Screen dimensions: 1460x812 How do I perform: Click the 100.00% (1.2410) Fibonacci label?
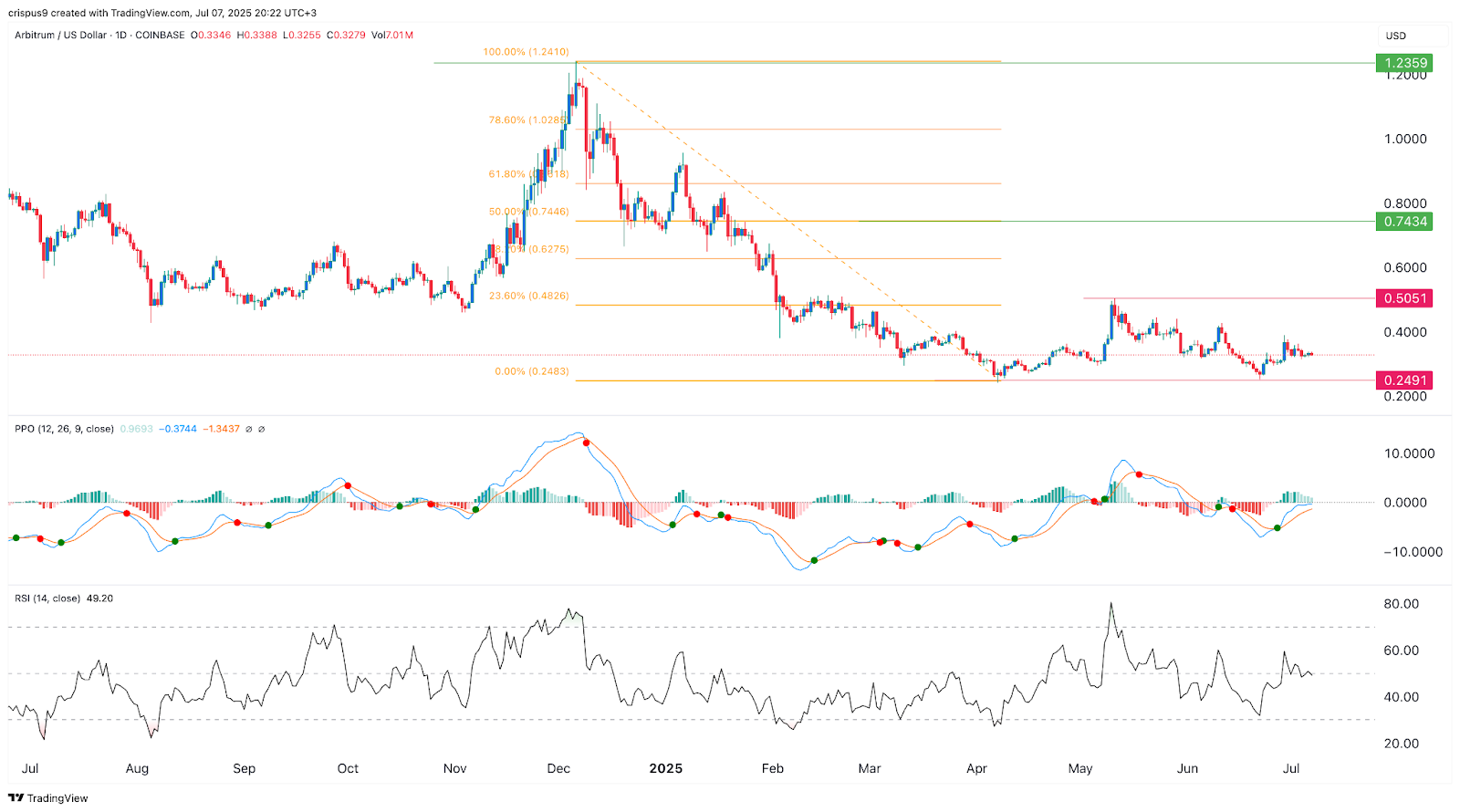(526, 52)
